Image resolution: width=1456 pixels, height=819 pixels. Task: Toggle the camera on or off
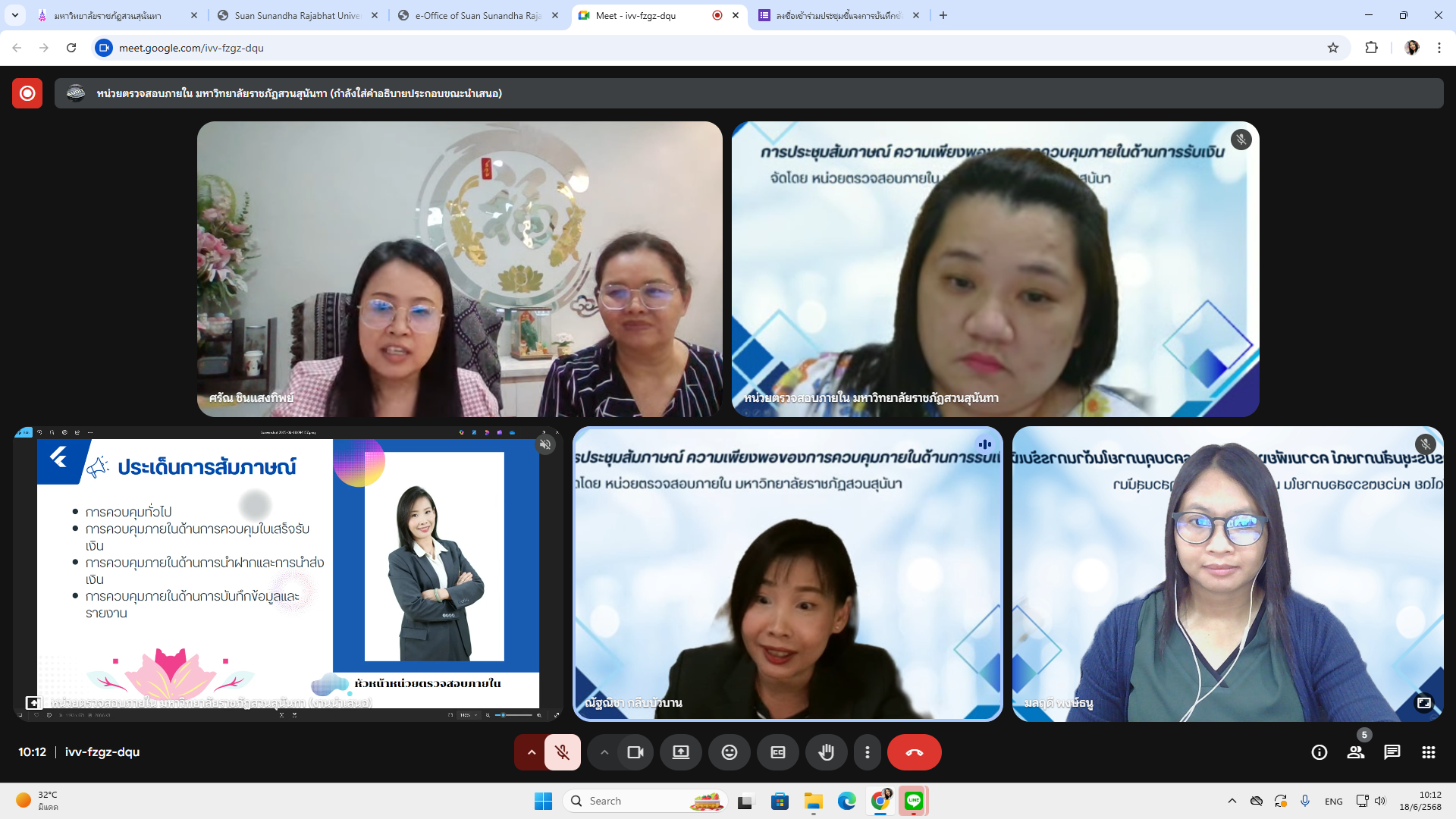click(635, 752)
